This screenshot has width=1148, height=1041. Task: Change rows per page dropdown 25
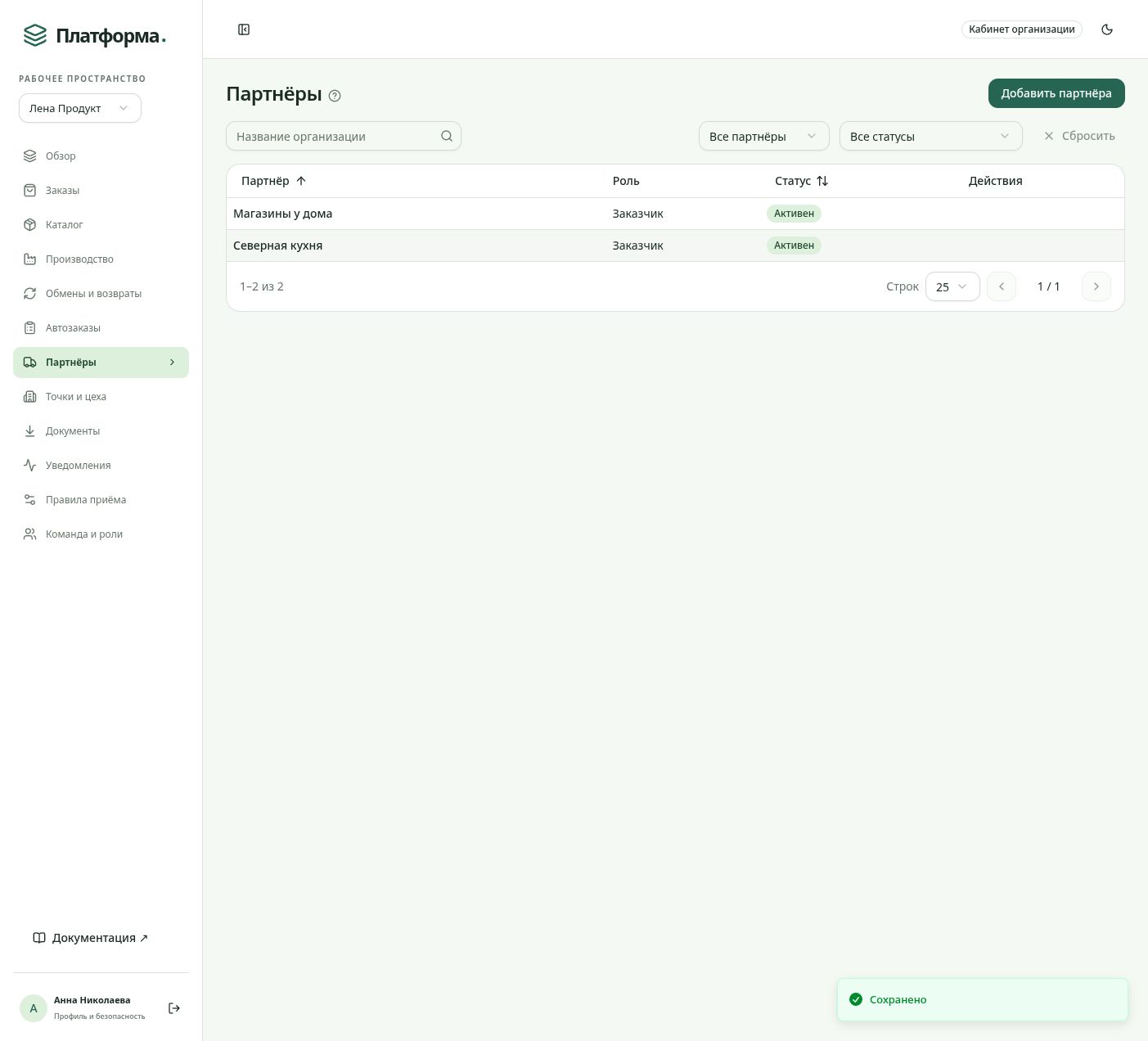point(952,286)
